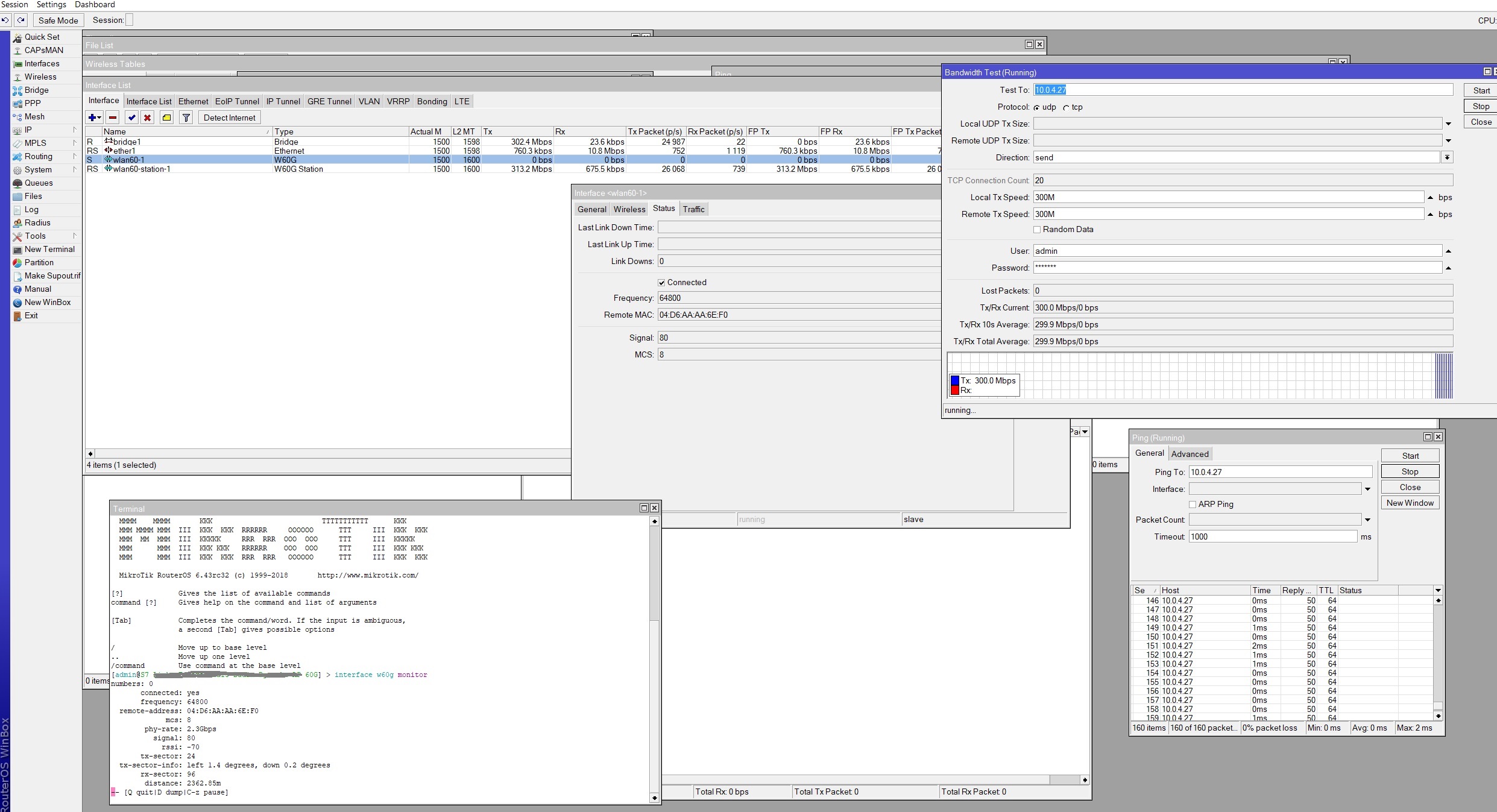This screenshot has width=1497, height=812.
Task: Click the Ping To address field
Action: click(1281, 472)
